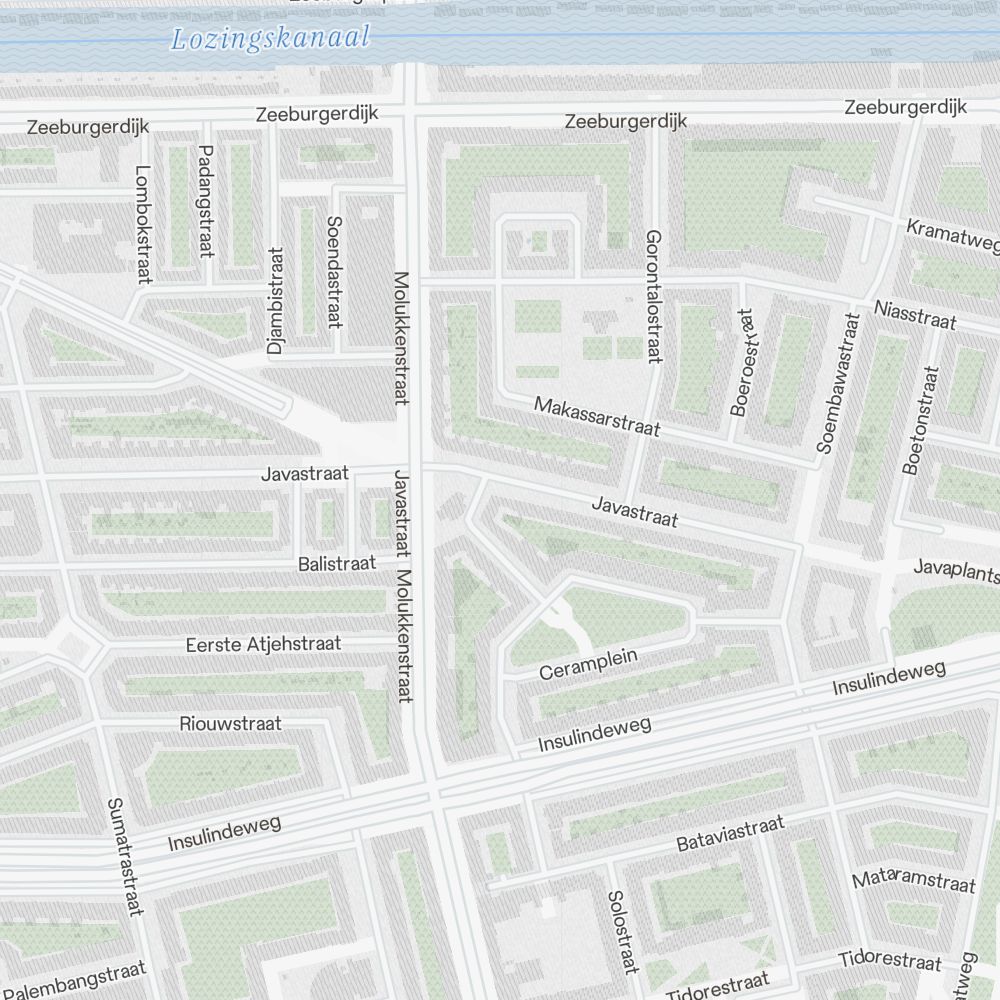Image resolution: width=1000 pixels, height=1000 pixels.
Task: Click the Padangstraat street label
Action: (x=206, y=201)
